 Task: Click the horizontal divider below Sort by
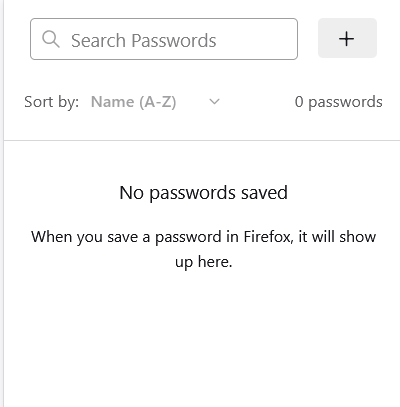[202, 140]
